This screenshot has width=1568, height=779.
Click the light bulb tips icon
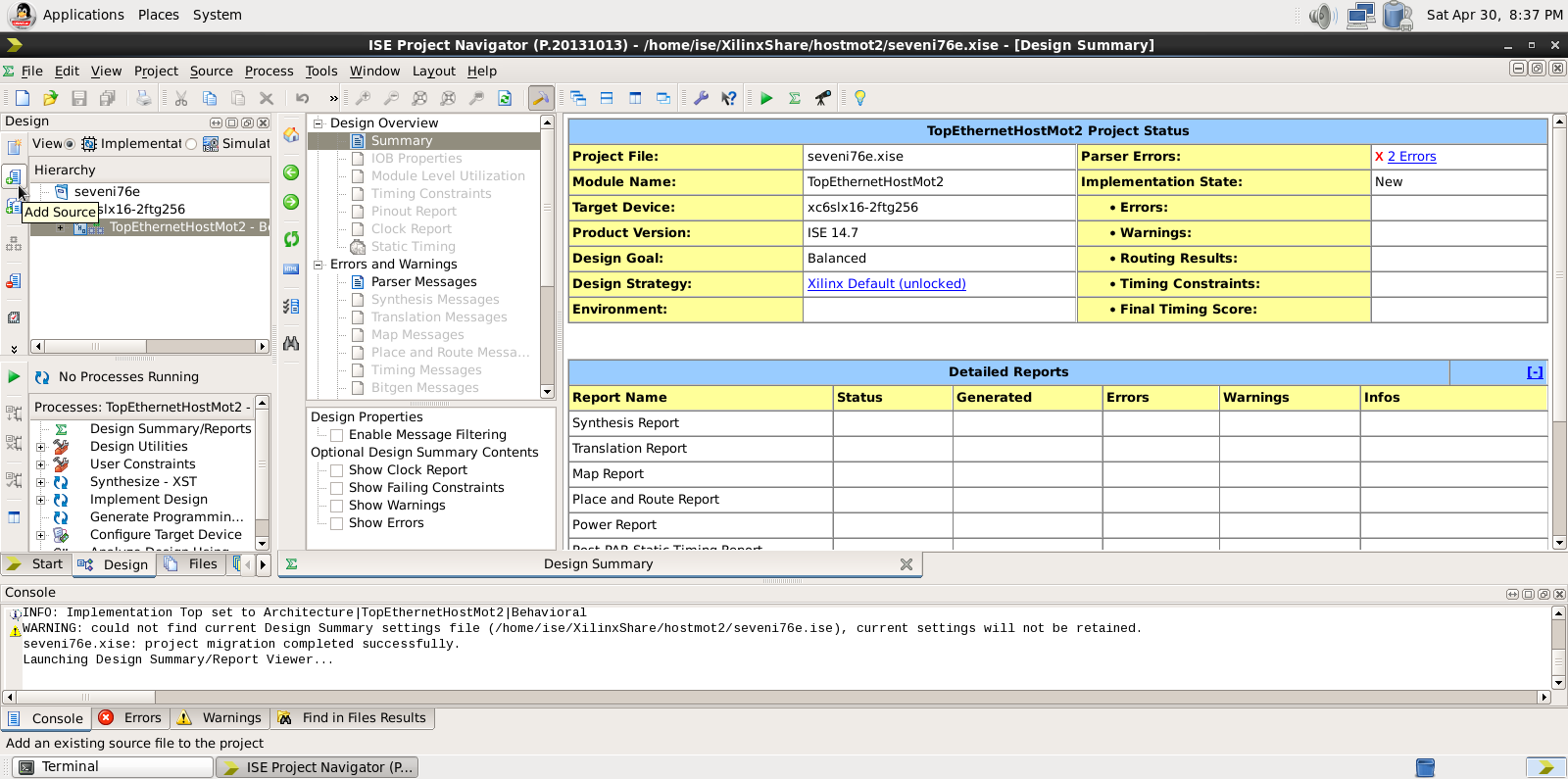point(860,98)
